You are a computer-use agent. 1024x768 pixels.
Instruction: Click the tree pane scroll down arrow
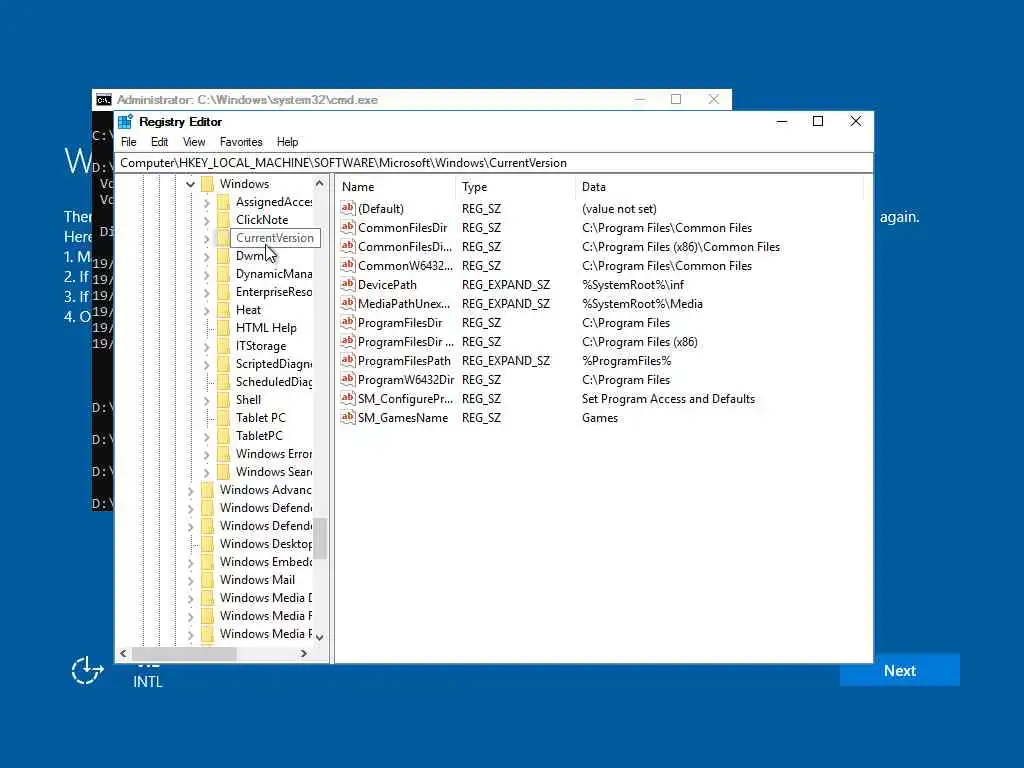coord(319,637)
